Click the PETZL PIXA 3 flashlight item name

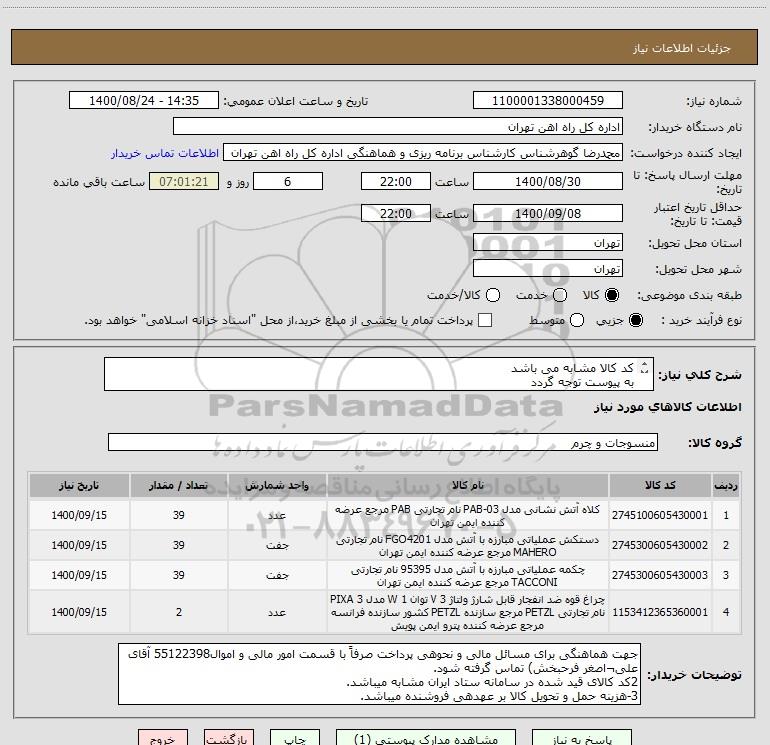[x=468, y=612]
